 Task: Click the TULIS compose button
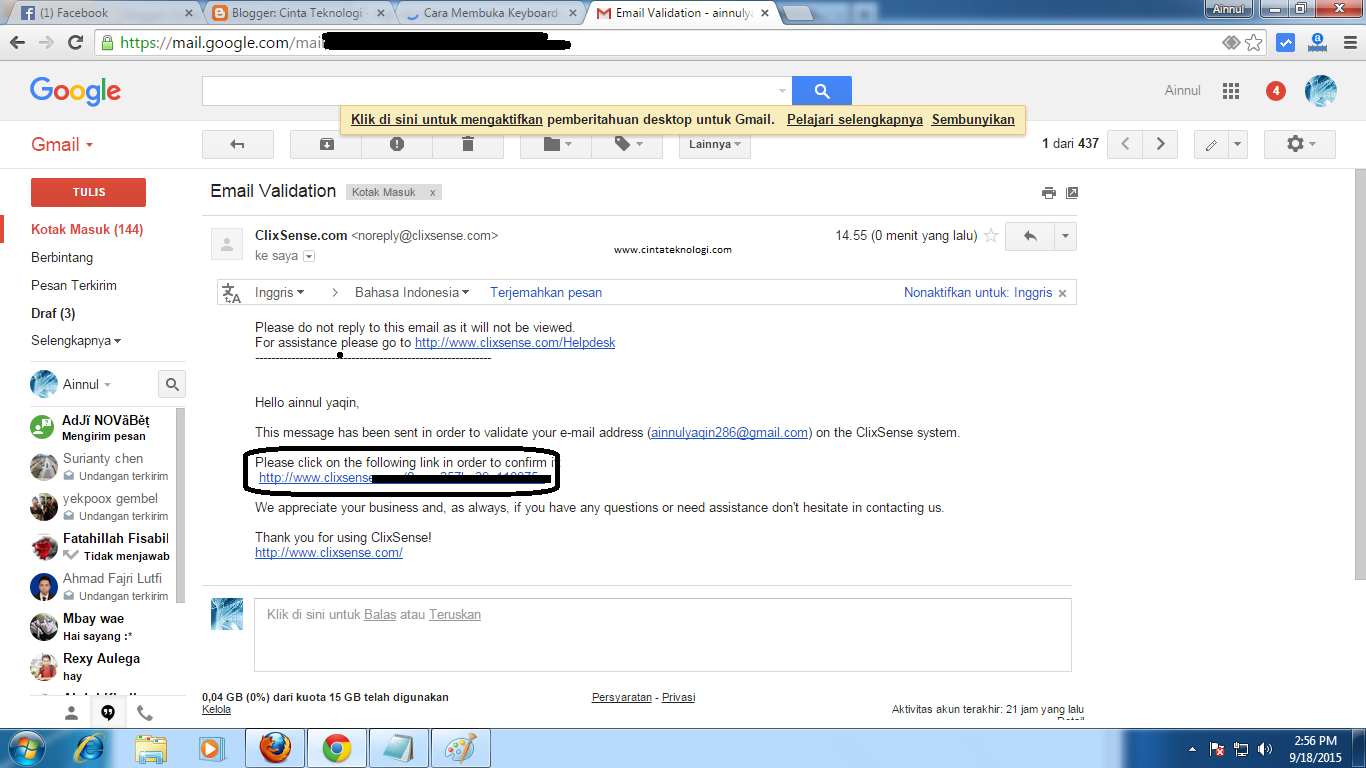(x=89, y=192)
